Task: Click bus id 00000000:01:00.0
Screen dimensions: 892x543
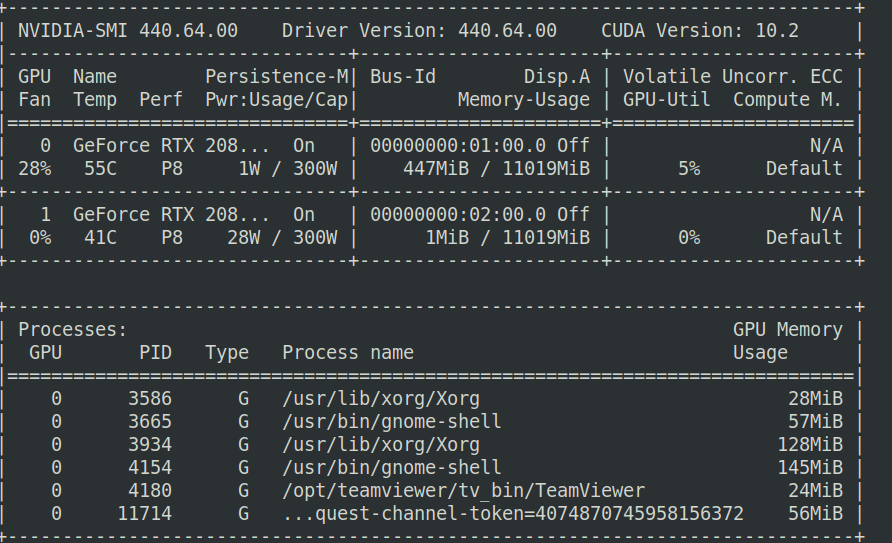Action: click(x=458, y=146)
